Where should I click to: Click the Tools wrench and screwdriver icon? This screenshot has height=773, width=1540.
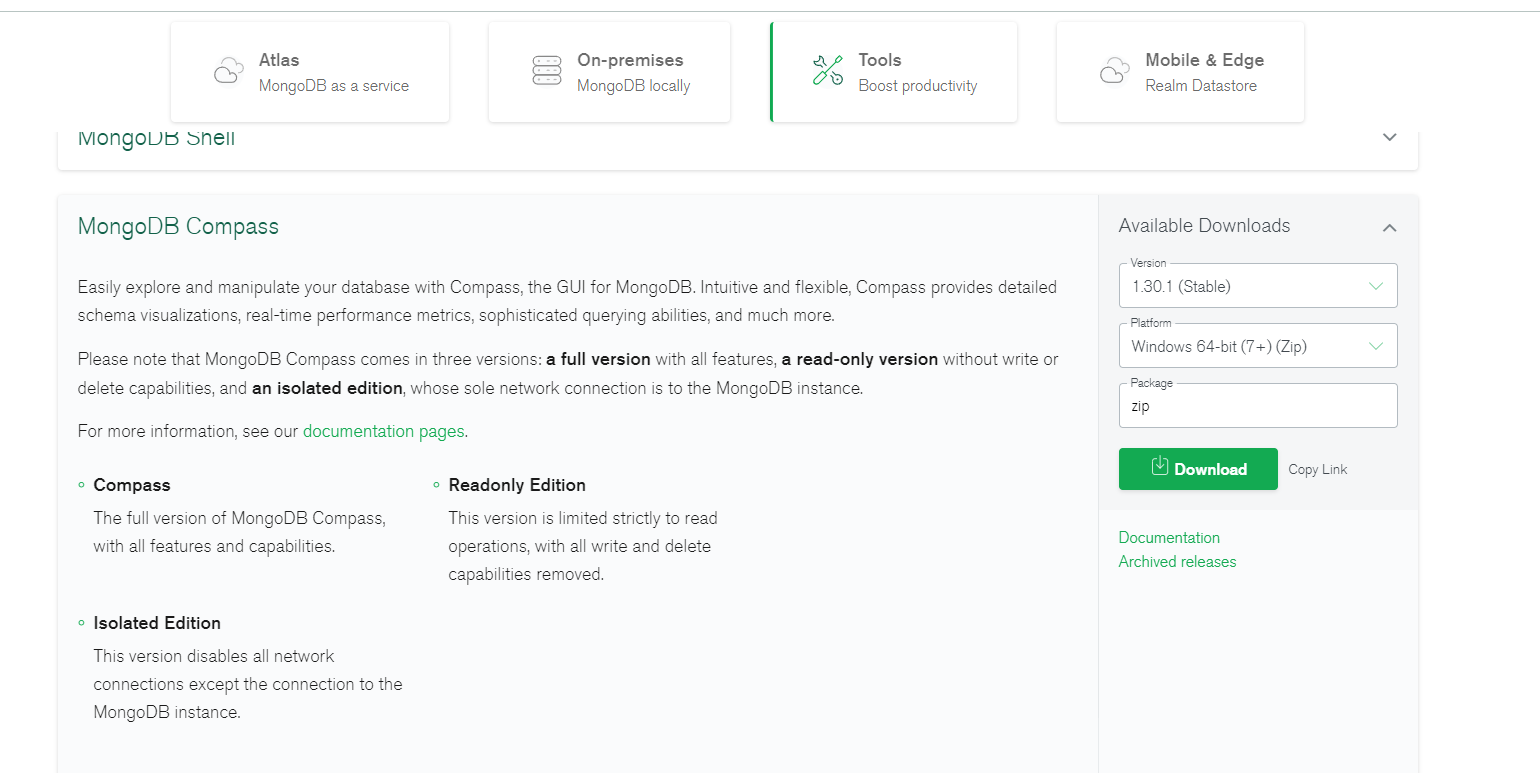pyautogui.click(x=827, y=71)
